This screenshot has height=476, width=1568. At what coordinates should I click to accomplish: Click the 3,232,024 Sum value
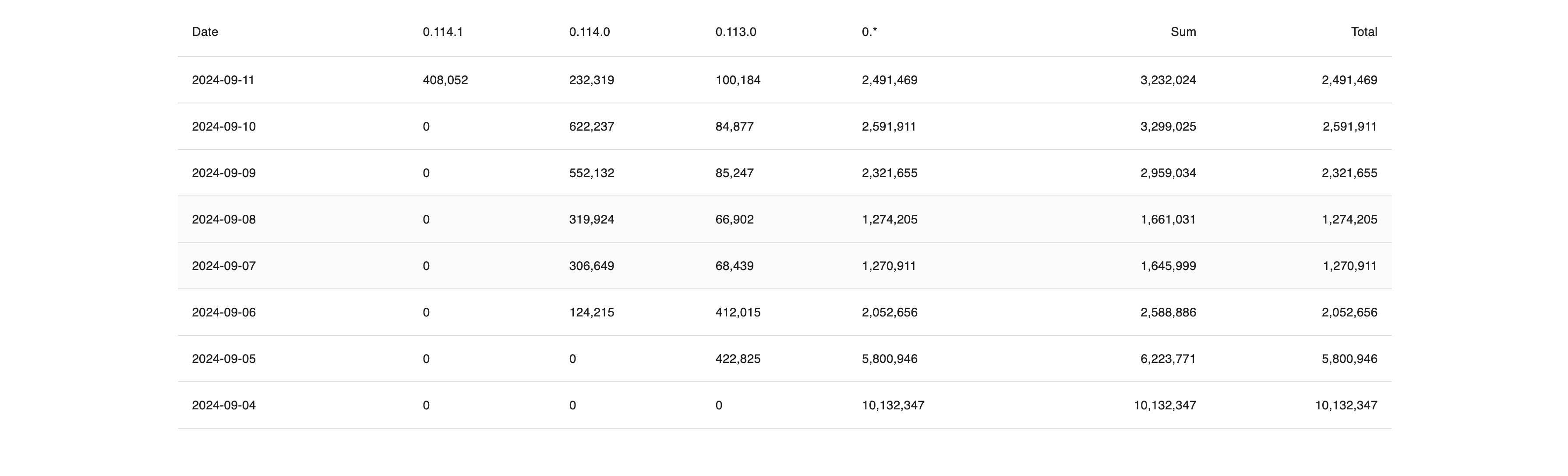pos(1168,80)
